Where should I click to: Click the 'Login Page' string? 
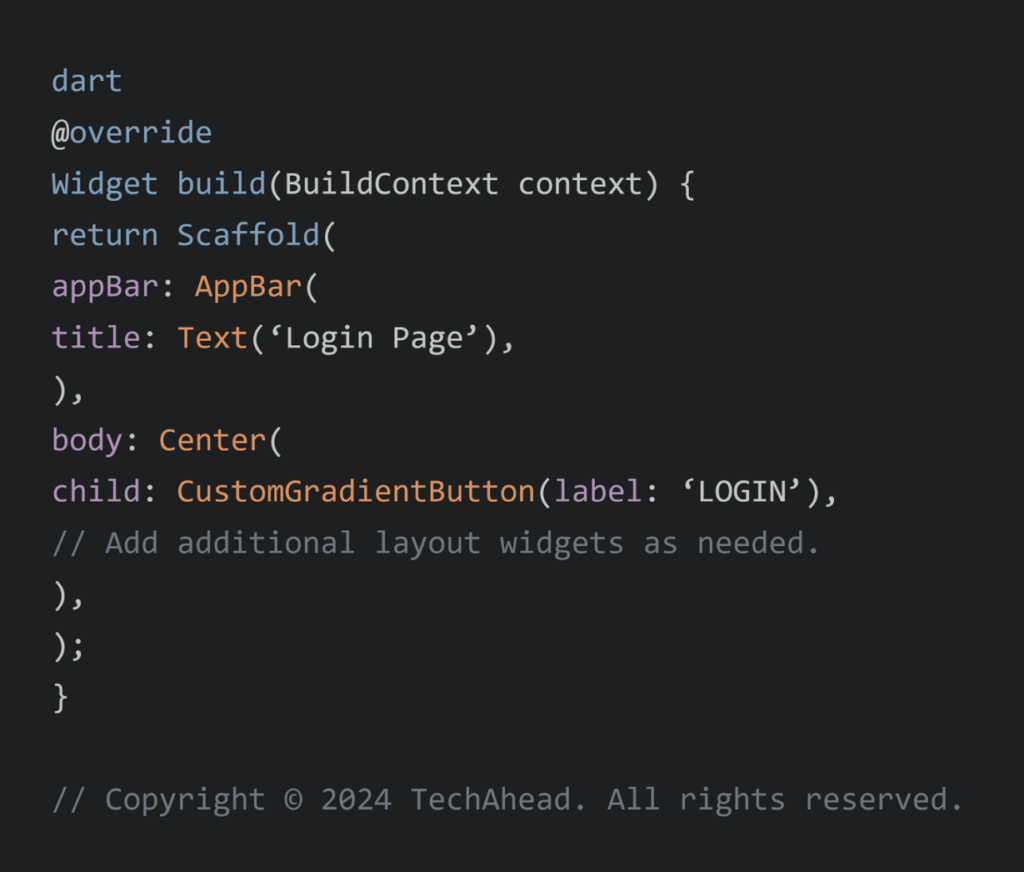tap(373, 338)
